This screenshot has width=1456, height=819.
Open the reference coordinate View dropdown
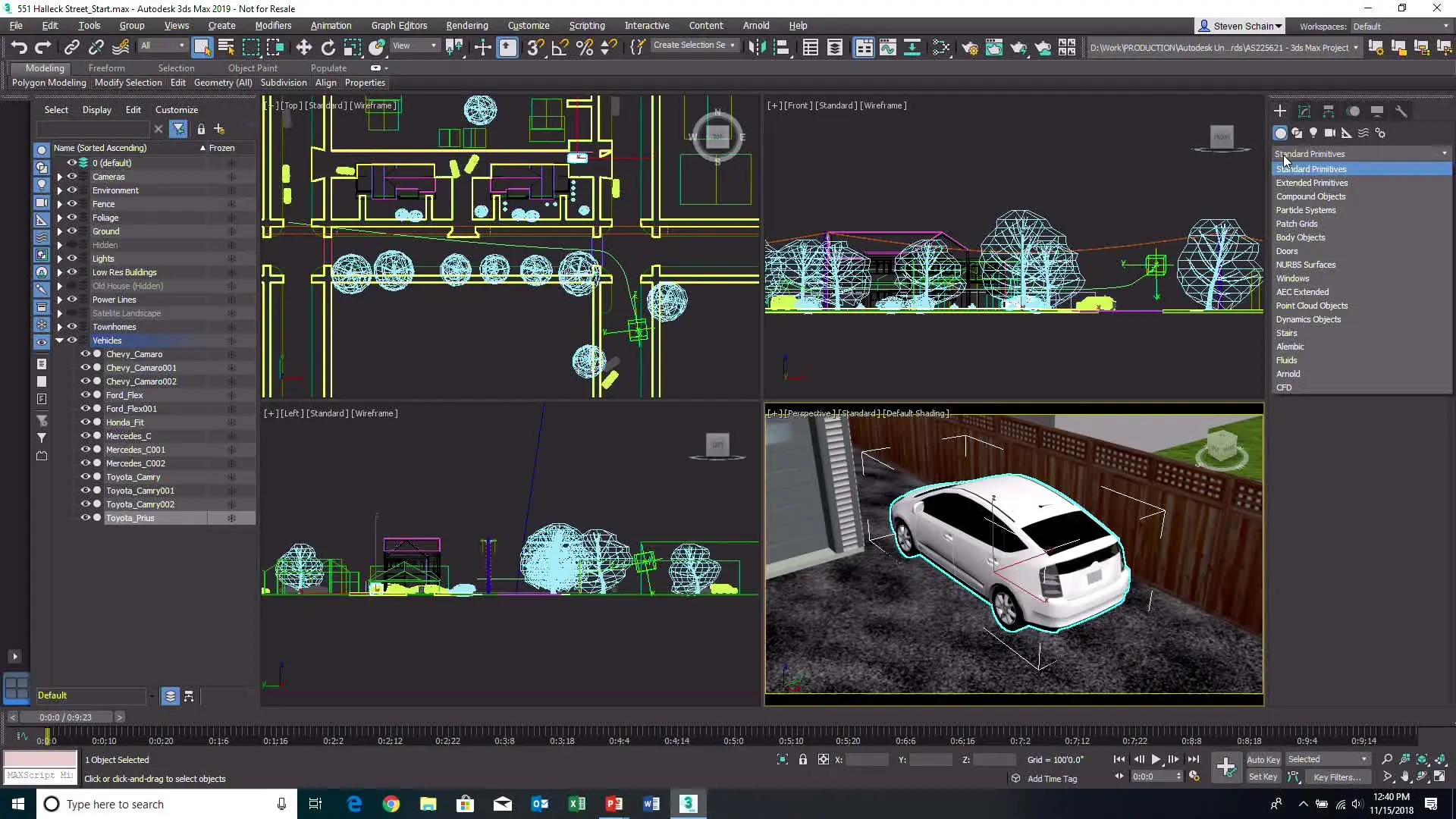pyautogui.click(x=415, y=45)
